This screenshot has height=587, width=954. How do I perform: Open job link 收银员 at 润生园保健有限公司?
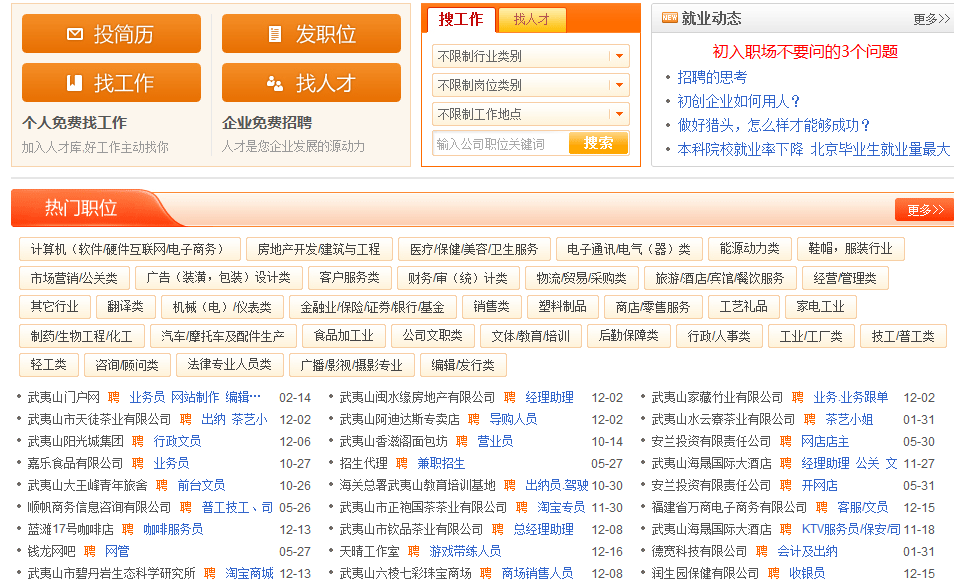807,573
